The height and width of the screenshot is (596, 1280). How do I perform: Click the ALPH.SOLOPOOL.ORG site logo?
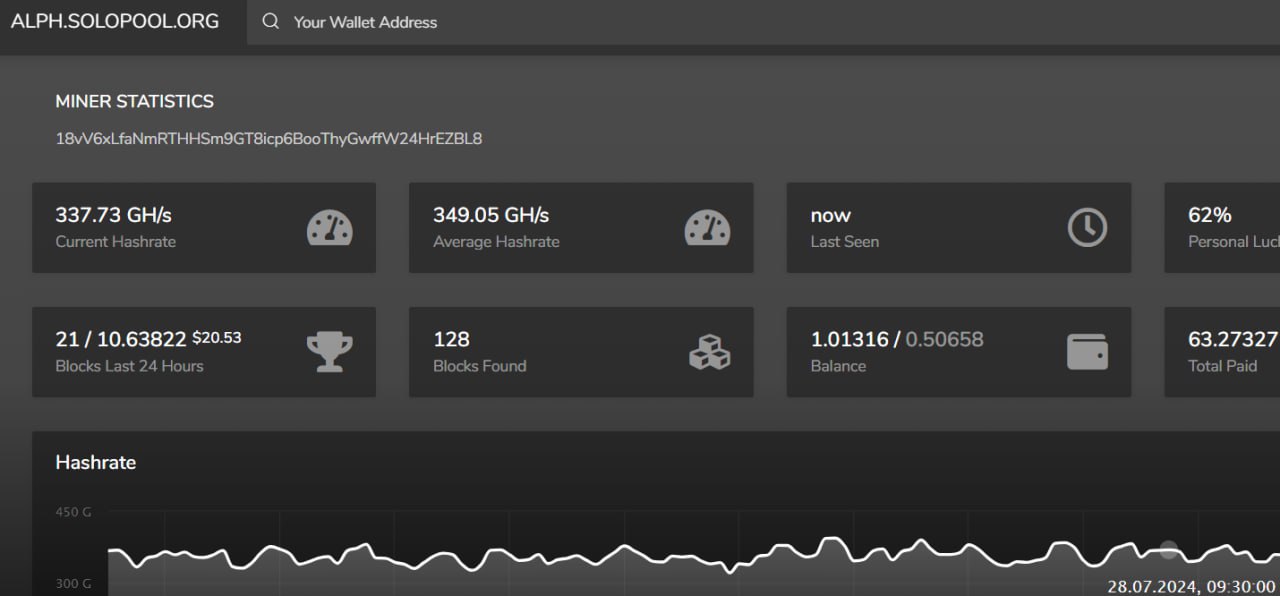point(115,21)
